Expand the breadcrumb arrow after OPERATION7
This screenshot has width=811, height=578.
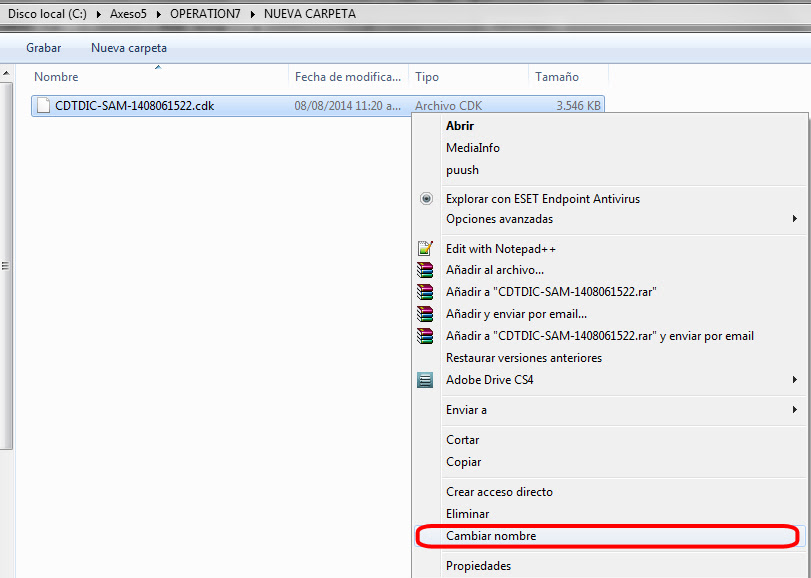coord(253,14)
